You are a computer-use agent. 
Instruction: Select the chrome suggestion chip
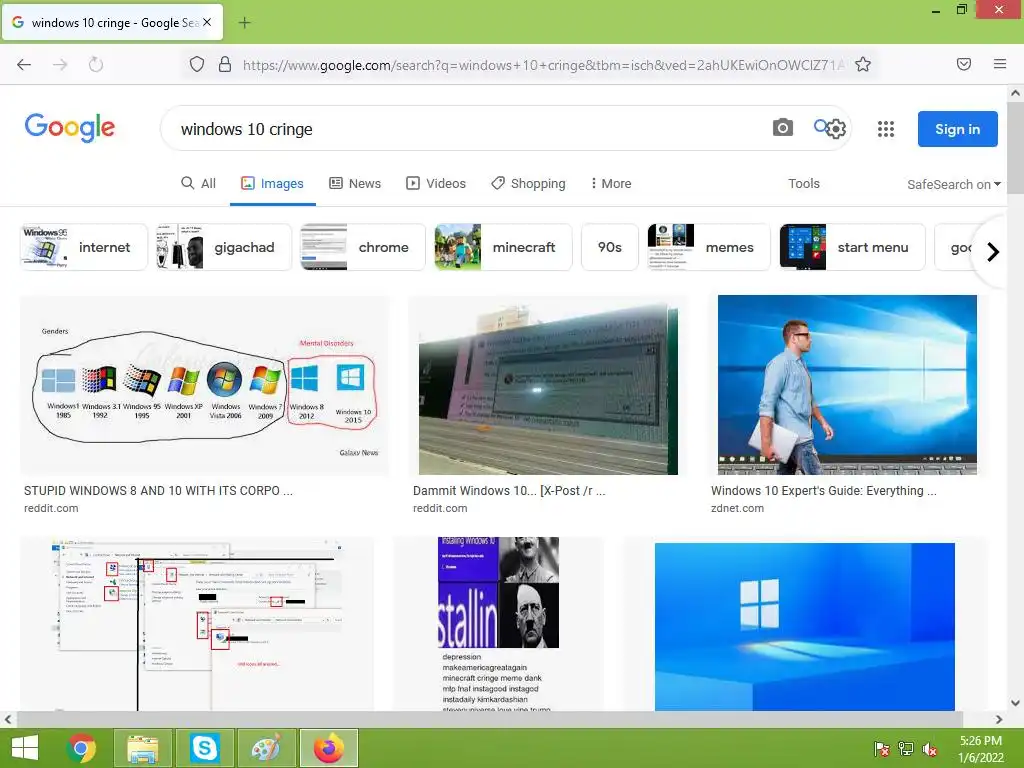(x=362, y=247)
